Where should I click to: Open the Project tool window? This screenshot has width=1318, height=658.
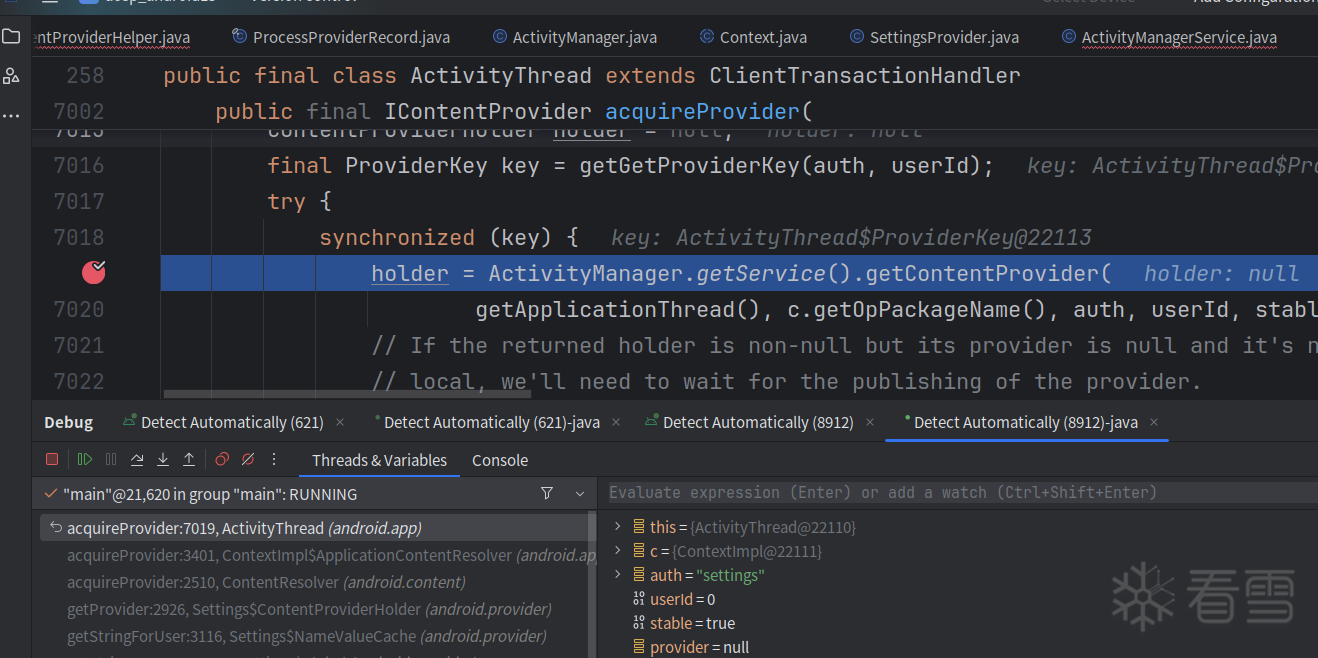(x=11, y=37)
